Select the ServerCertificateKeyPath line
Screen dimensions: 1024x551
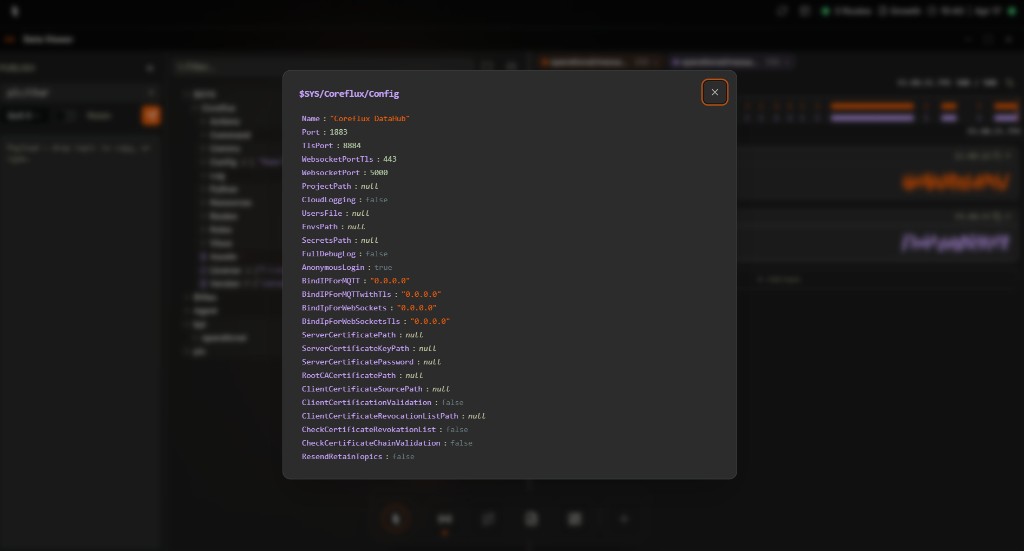pyautogui.click(x=368, y=349)
